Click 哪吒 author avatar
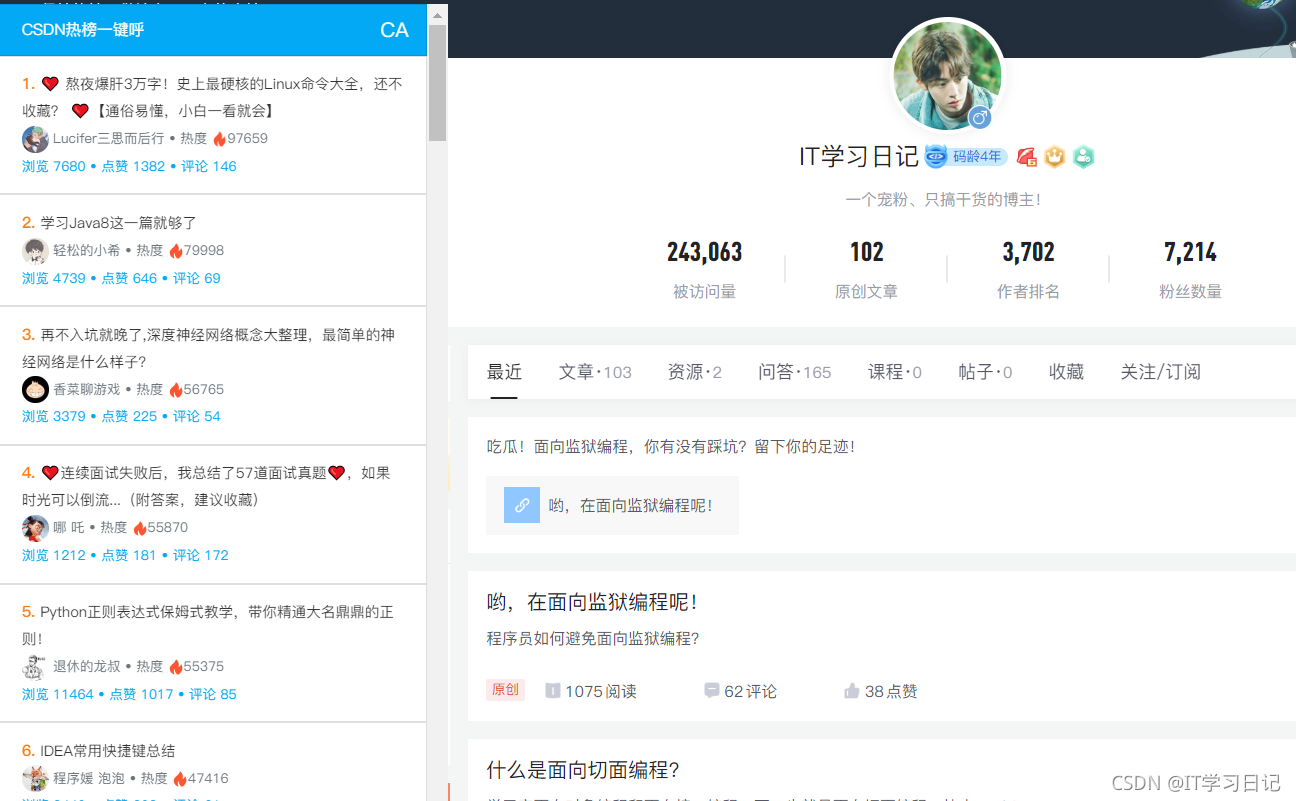Image resolution: width=1296 pixels, height=801 pixels. pos(35,528)
